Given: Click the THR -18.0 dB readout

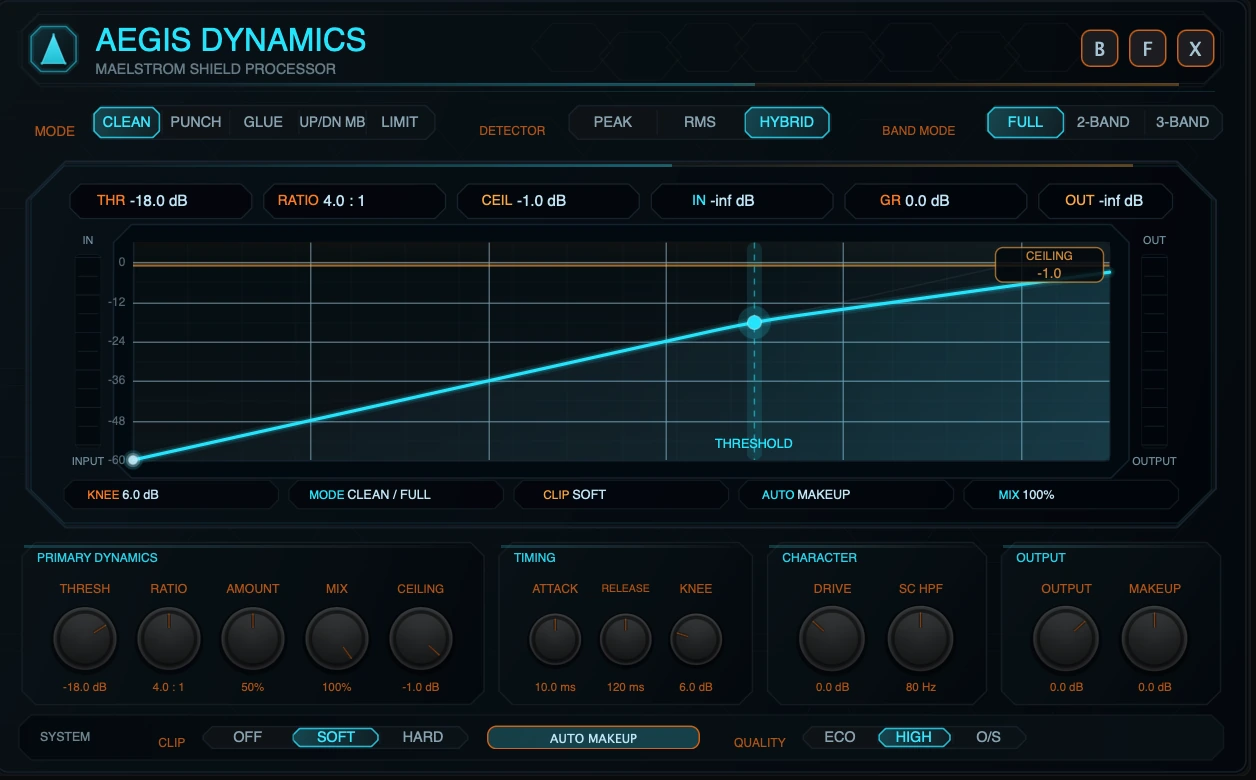Looking at the screenshot, I should [x=161, y=201].
